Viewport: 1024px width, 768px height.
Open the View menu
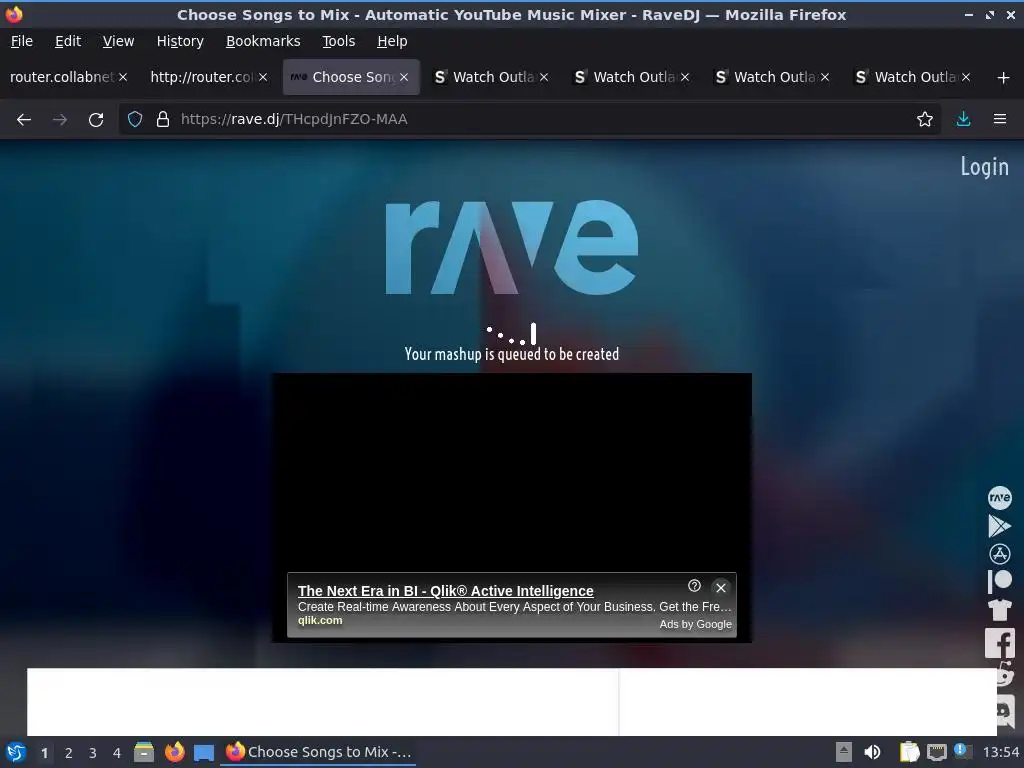pos(118,41)
